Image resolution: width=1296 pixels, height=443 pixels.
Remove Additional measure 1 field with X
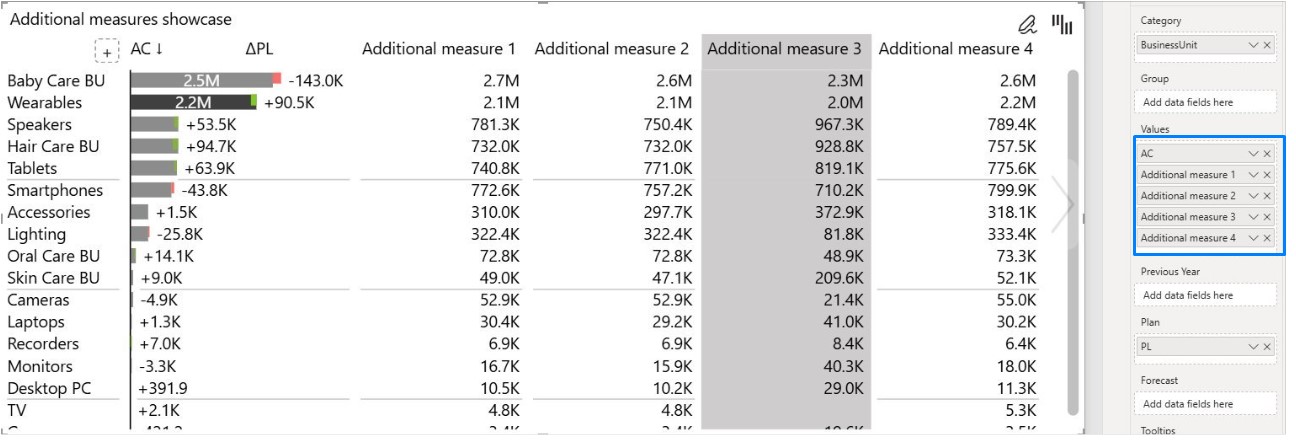[1268, 175]
